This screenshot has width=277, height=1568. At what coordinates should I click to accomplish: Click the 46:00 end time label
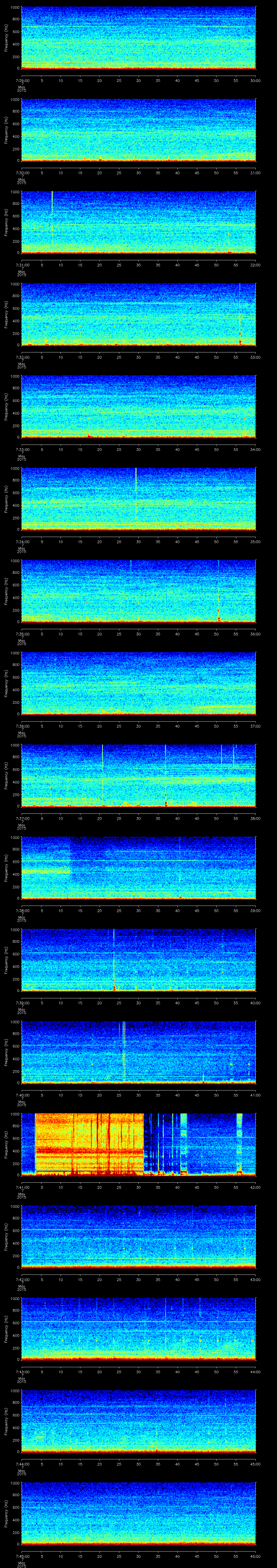pos(255,1556)
